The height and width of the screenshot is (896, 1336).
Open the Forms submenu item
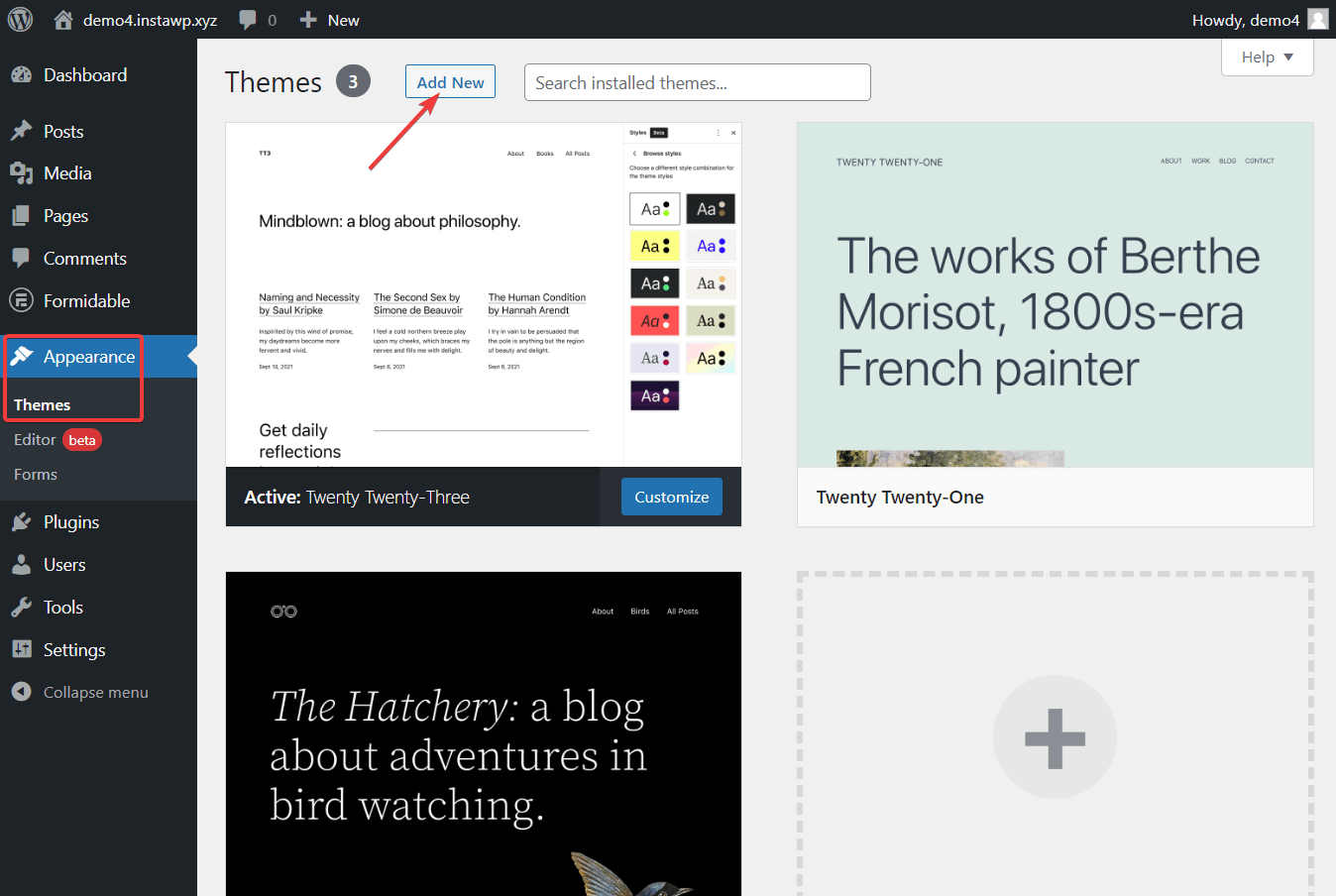pos(36,474)
